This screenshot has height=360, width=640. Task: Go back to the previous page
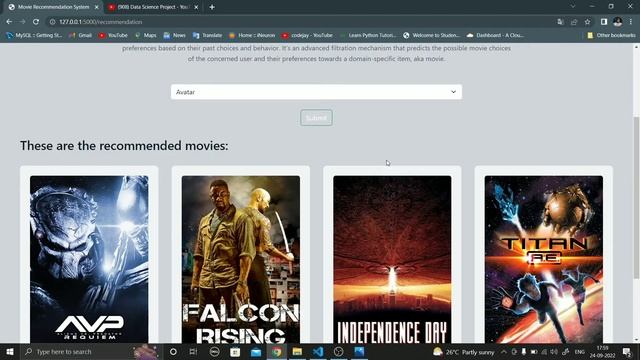click(9, 22)
